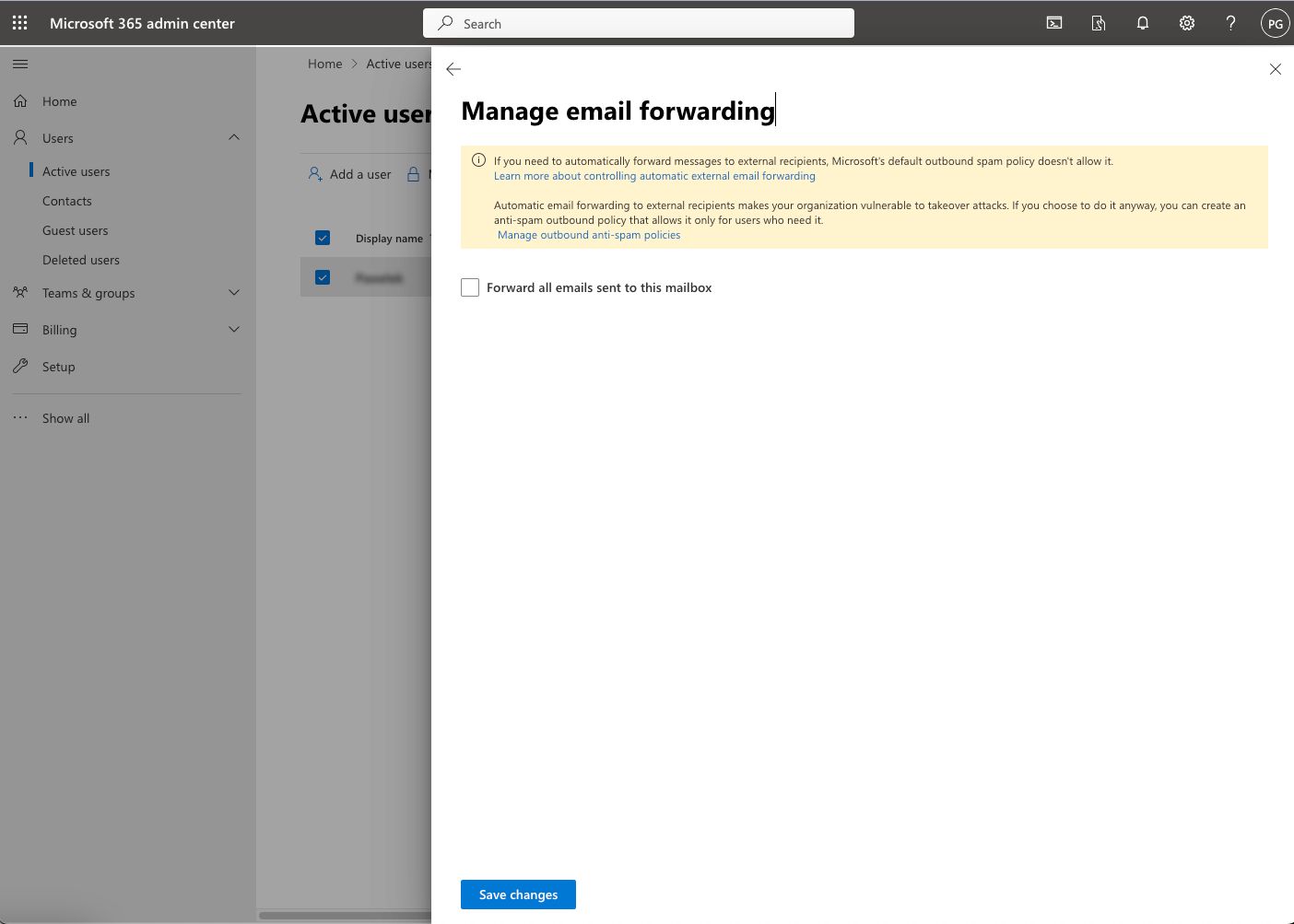The height and width of the screenshot is (924, 1294).
Task: Click the Users person icon in sidebar
Action: point(20,137)
